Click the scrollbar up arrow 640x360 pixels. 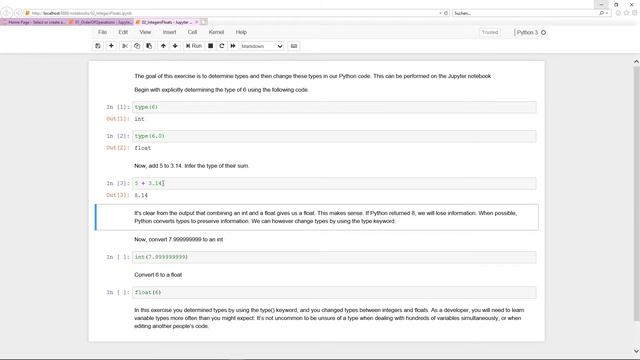tap(636, 62)
